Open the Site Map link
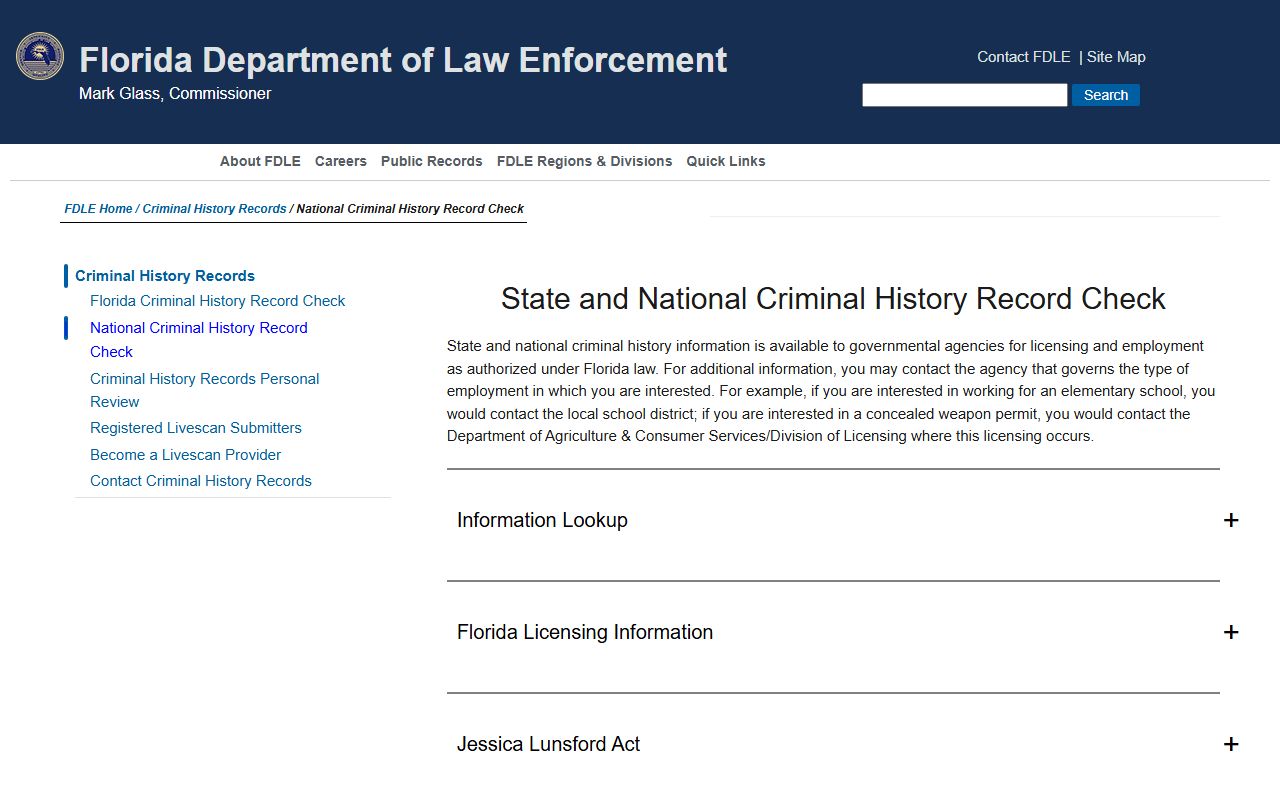Viewport: 1280px width, 800px height. (x=1116, y=57)
